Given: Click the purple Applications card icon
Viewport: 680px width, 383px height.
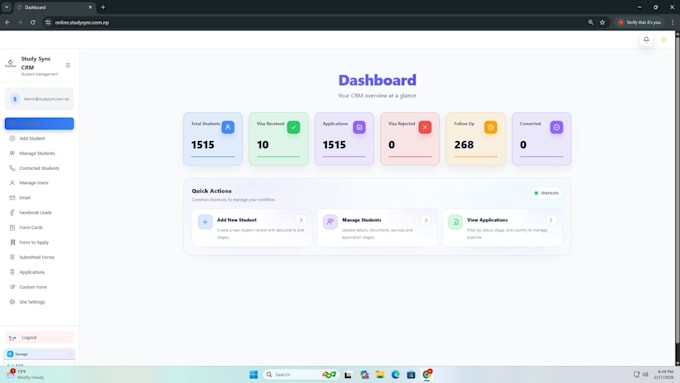Looking at the screenshot, I should 359,127.
